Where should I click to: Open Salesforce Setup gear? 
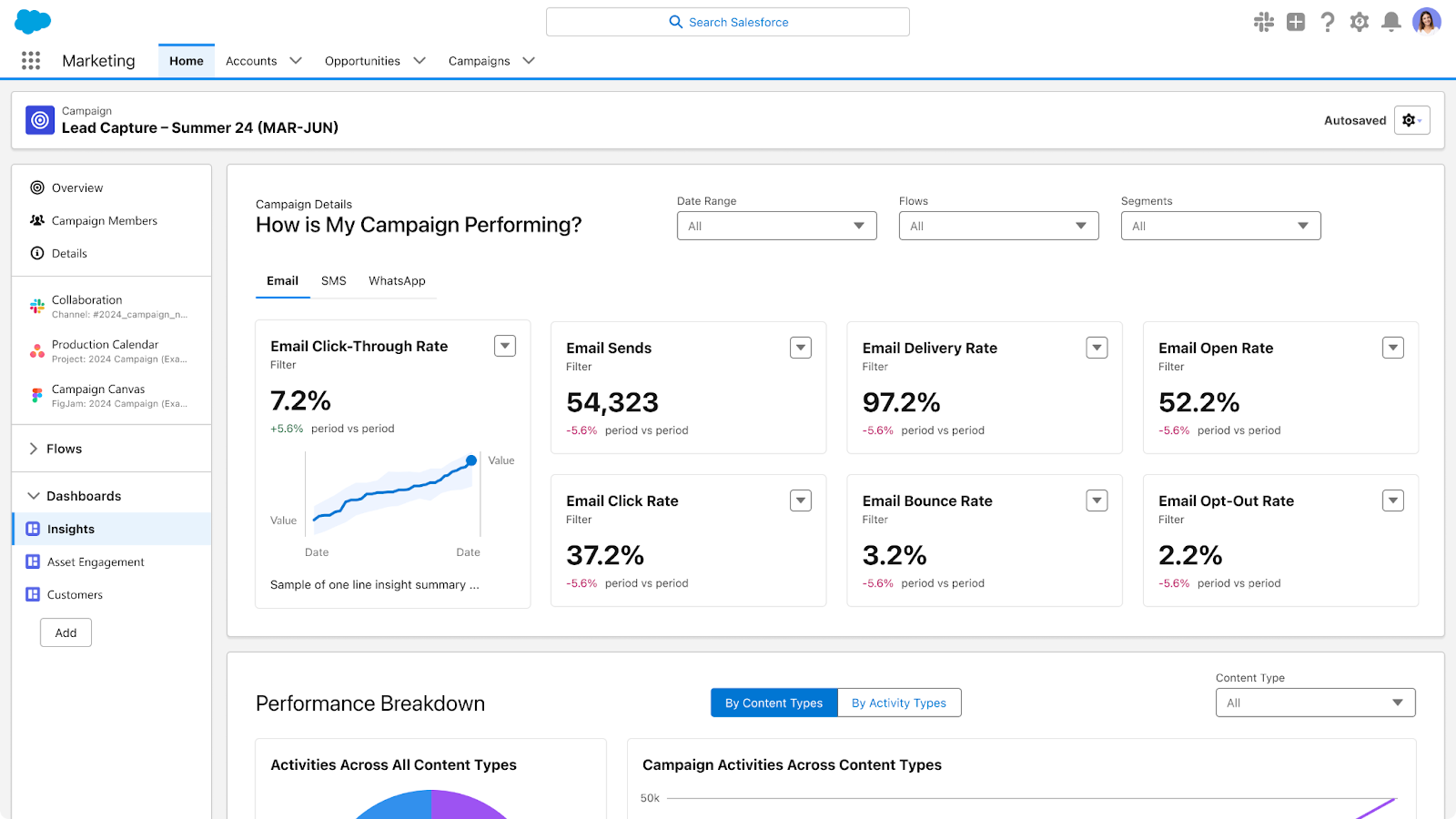click(x=1360, y=23)
